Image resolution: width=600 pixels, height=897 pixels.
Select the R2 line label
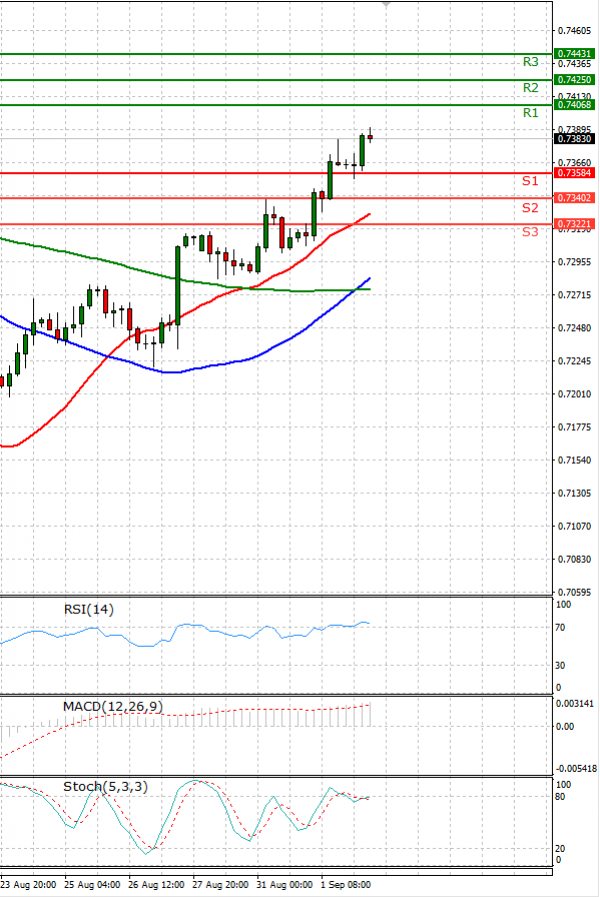click(x=530, y=88)
